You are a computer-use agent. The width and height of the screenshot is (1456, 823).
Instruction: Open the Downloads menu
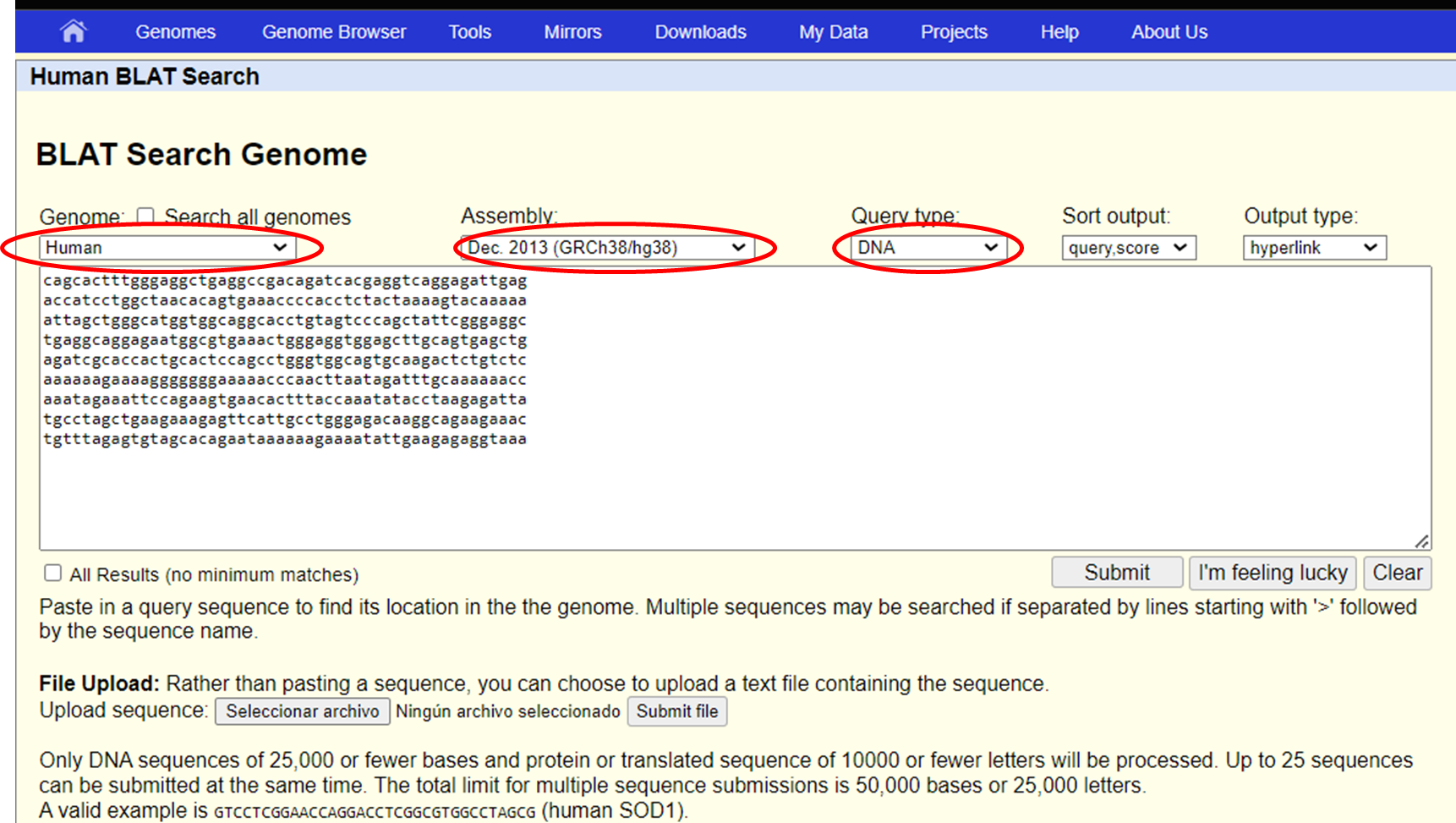click(700, 32)
